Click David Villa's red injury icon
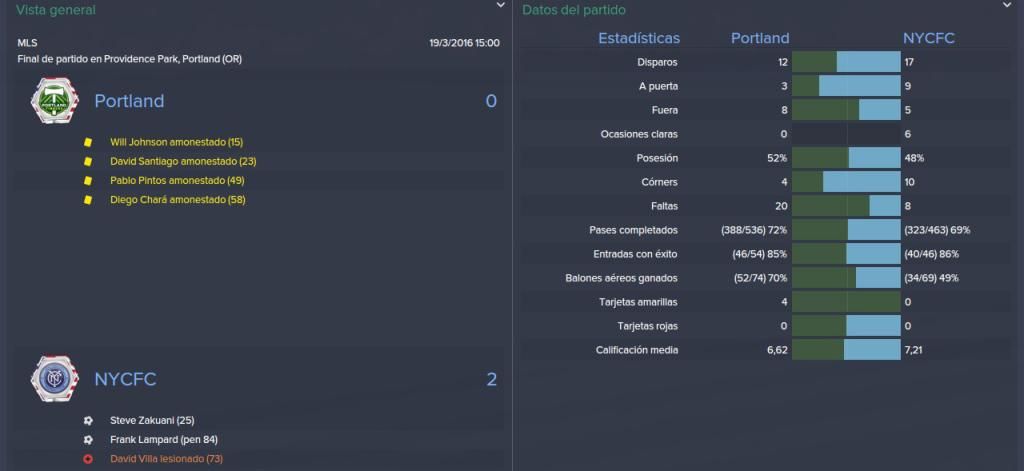Viewport: 1024px width, 471px height. coord(88,459)
